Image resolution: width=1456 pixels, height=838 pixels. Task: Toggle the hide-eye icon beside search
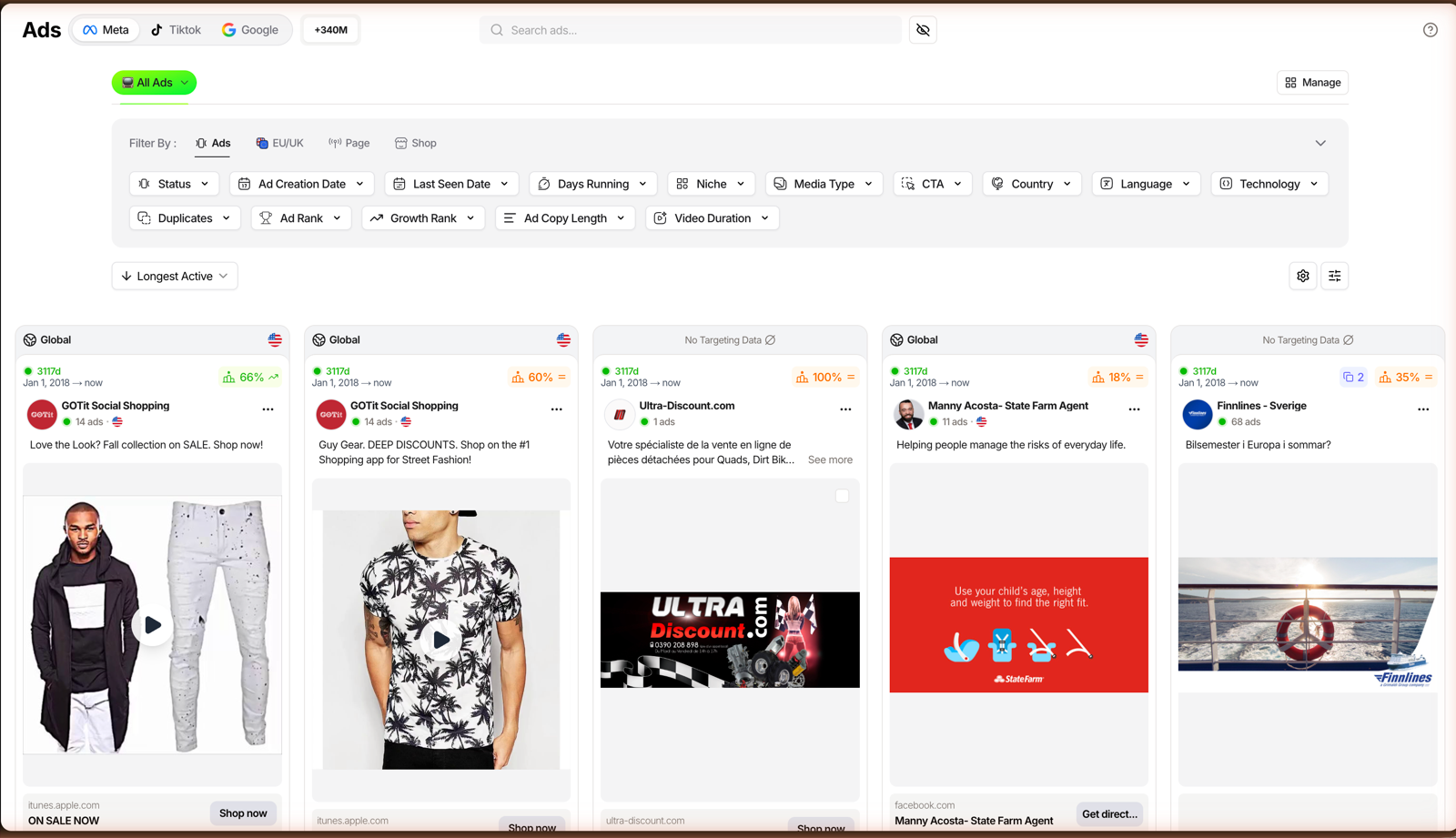pos(923,30)
